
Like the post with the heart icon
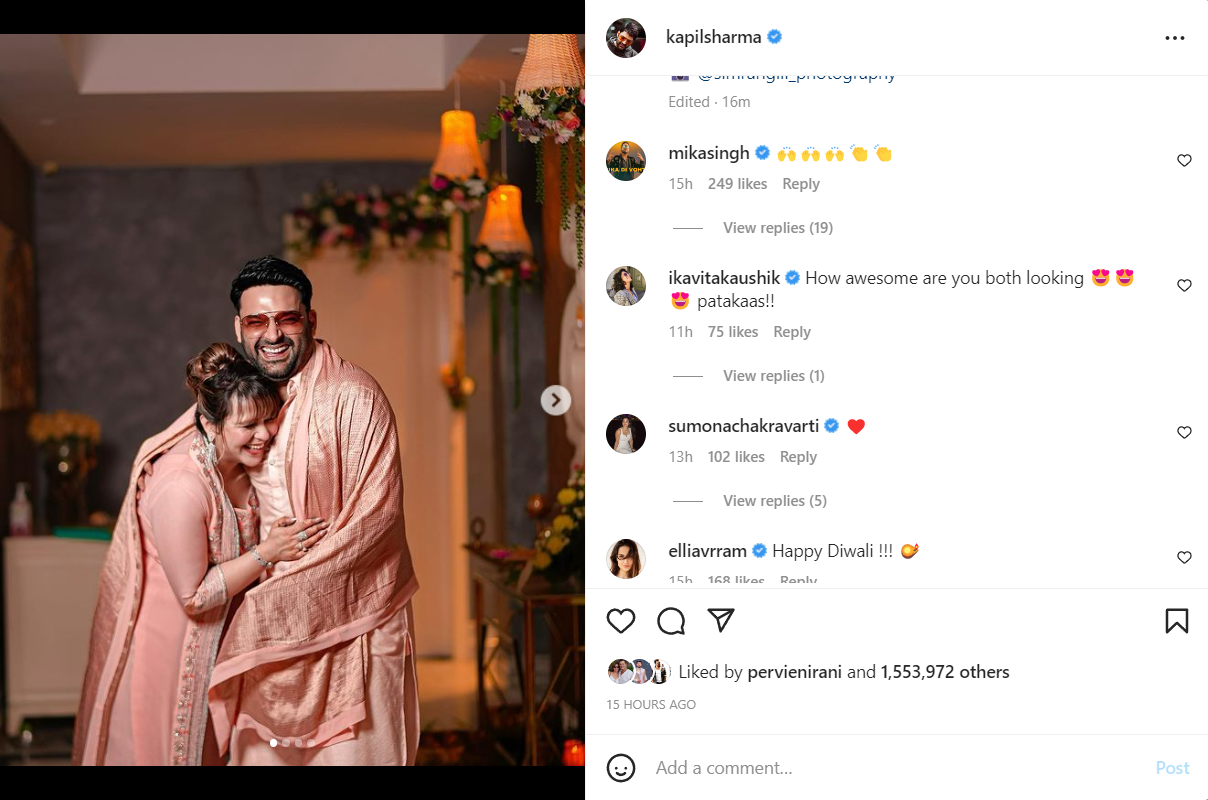tap(621, 621)
